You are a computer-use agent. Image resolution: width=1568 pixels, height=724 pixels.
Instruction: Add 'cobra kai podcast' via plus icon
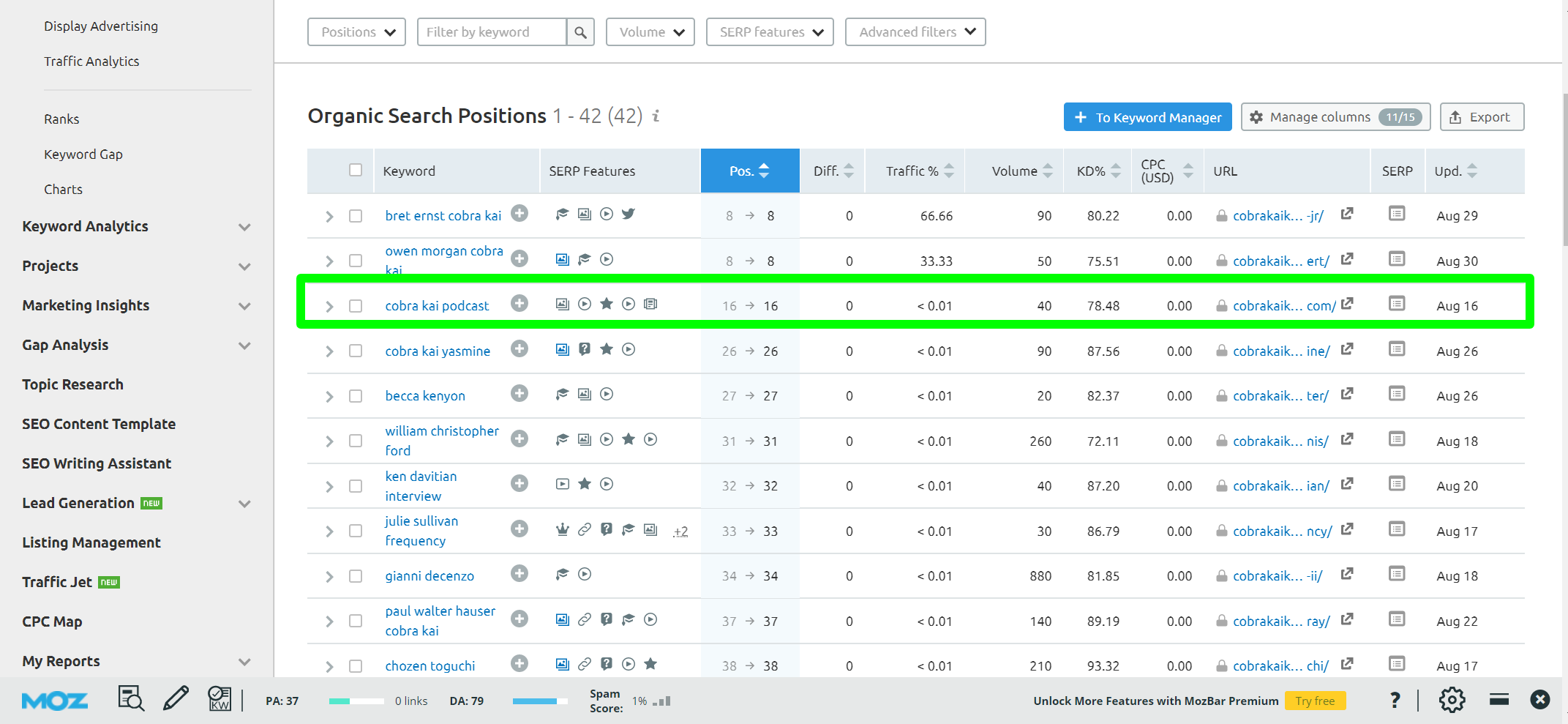pos(519,304)
